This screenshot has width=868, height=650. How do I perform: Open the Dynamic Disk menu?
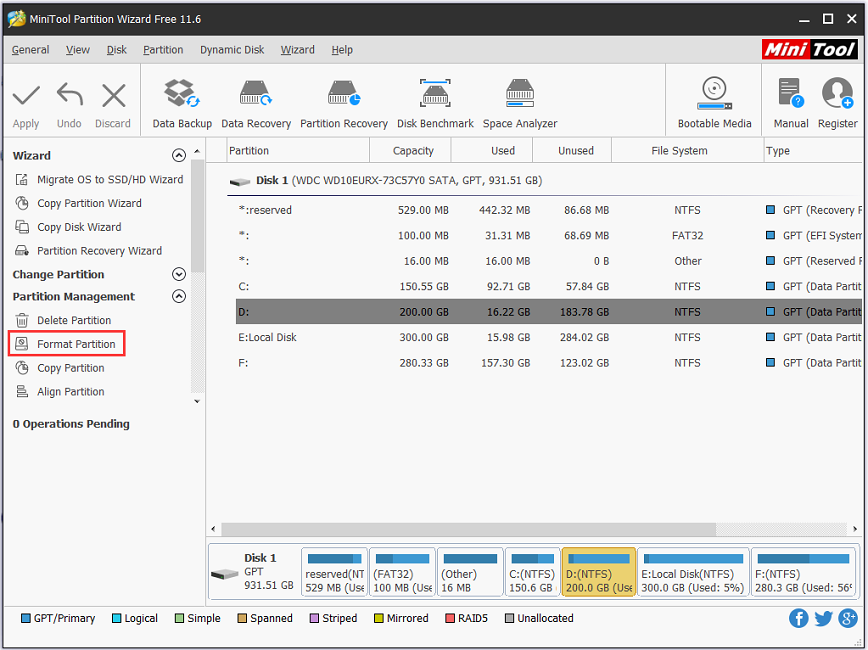click(232, 50)
